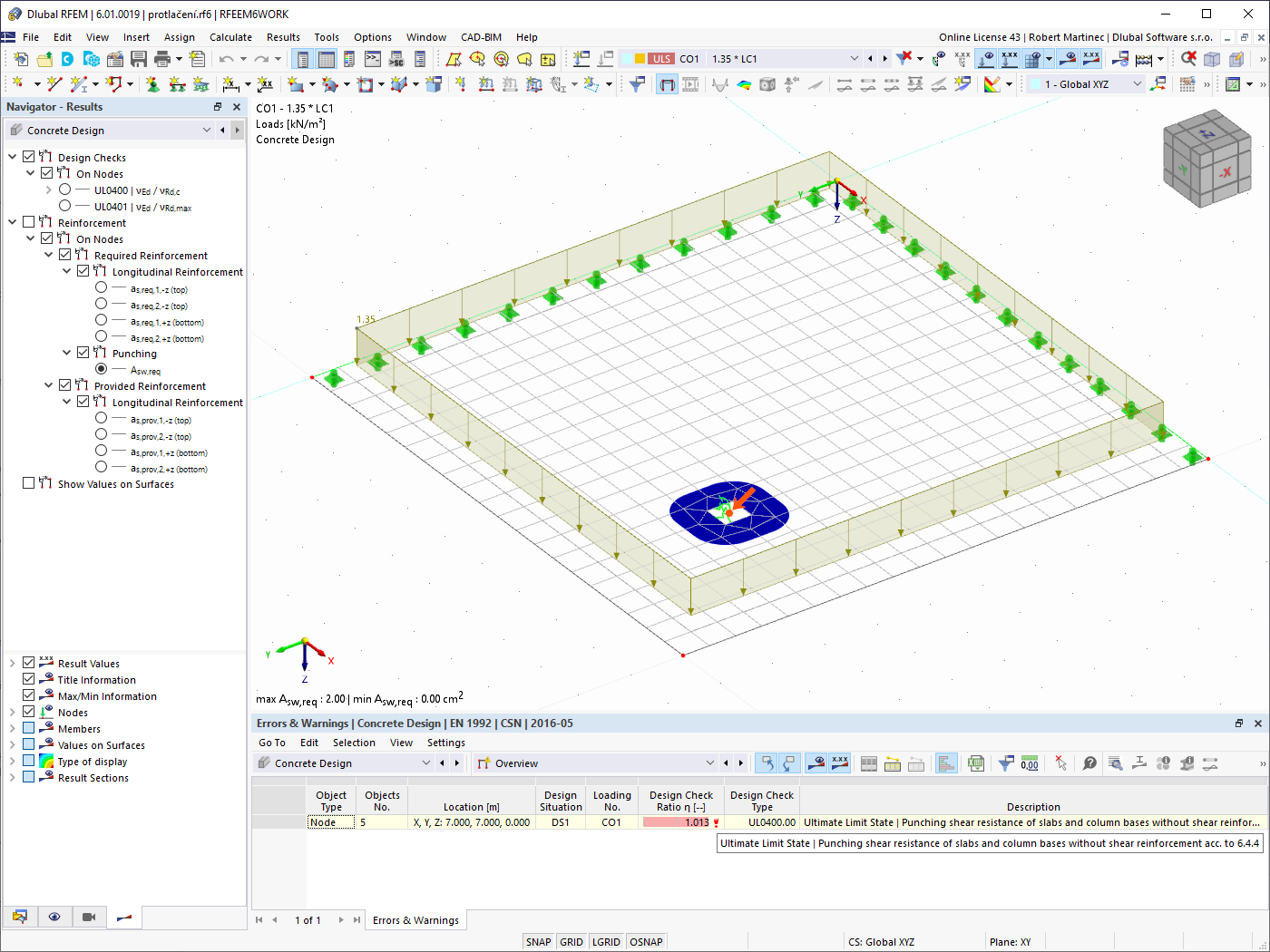Open the CO1 load combination dropdown
This screenshot has width=1270, height=952.
tap(854, 59)
